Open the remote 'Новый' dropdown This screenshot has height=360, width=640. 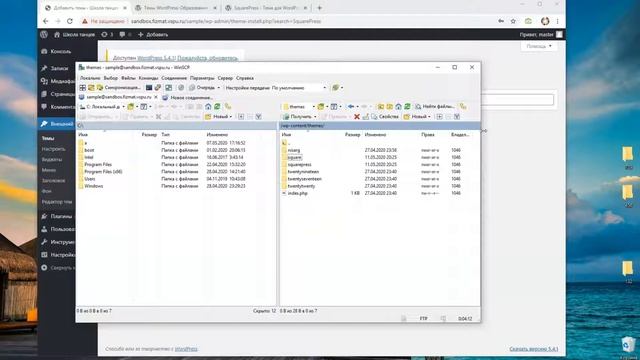(x=417, y=117)
